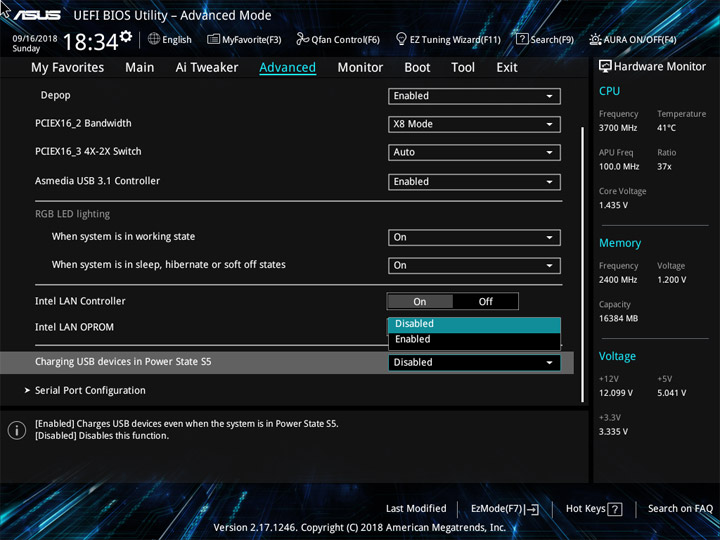Click the info icon beside help text
This screenshot has width=720, height=540.
pyautogui.click(x=17, y=430)
